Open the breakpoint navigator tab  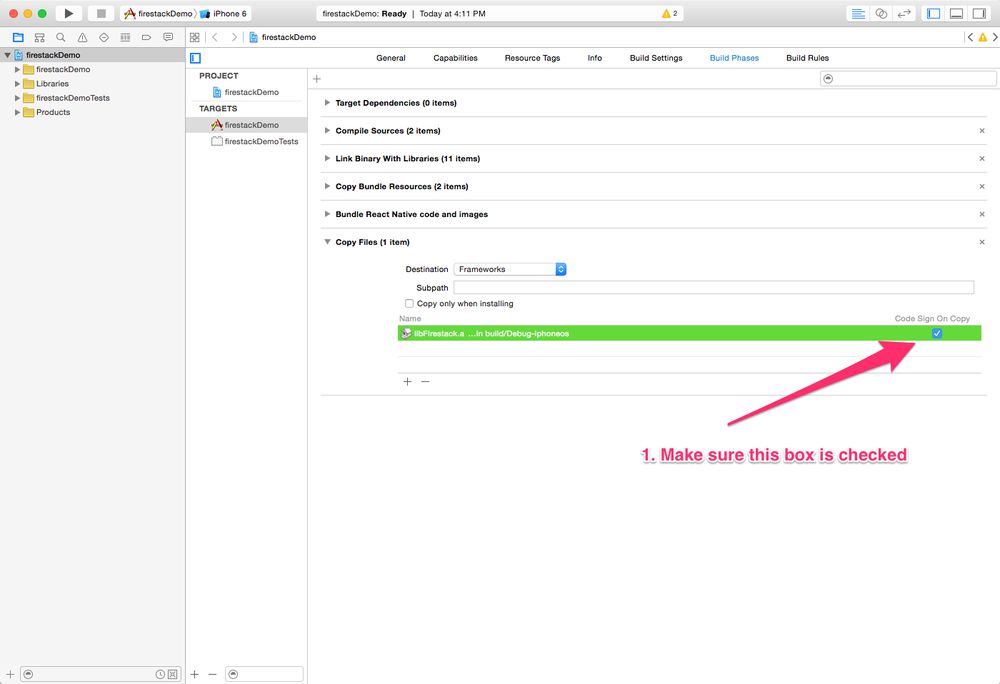(x=147, y=38)
